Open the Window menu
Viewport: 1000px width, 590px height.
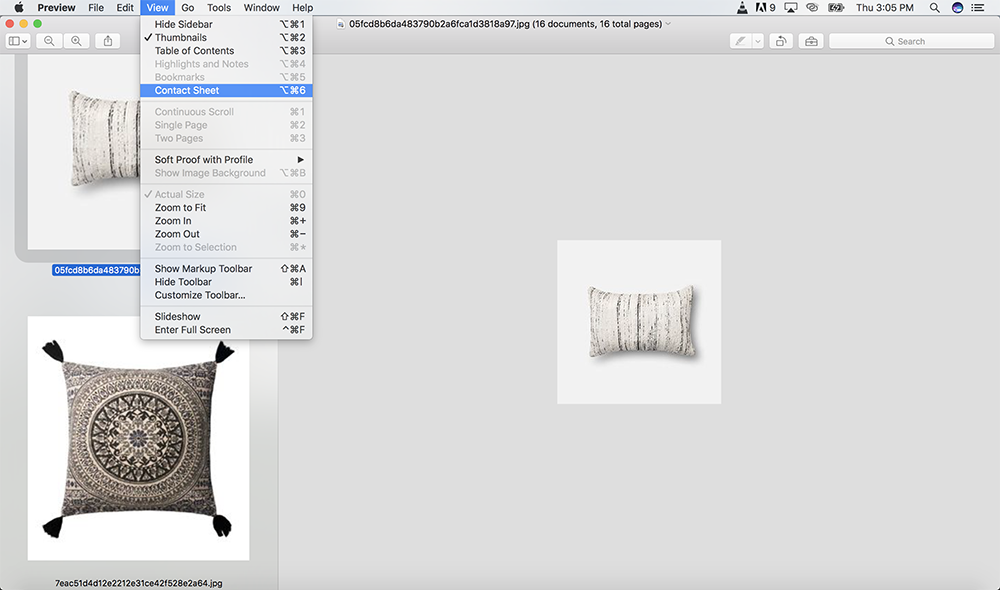[x=261, y=8]
